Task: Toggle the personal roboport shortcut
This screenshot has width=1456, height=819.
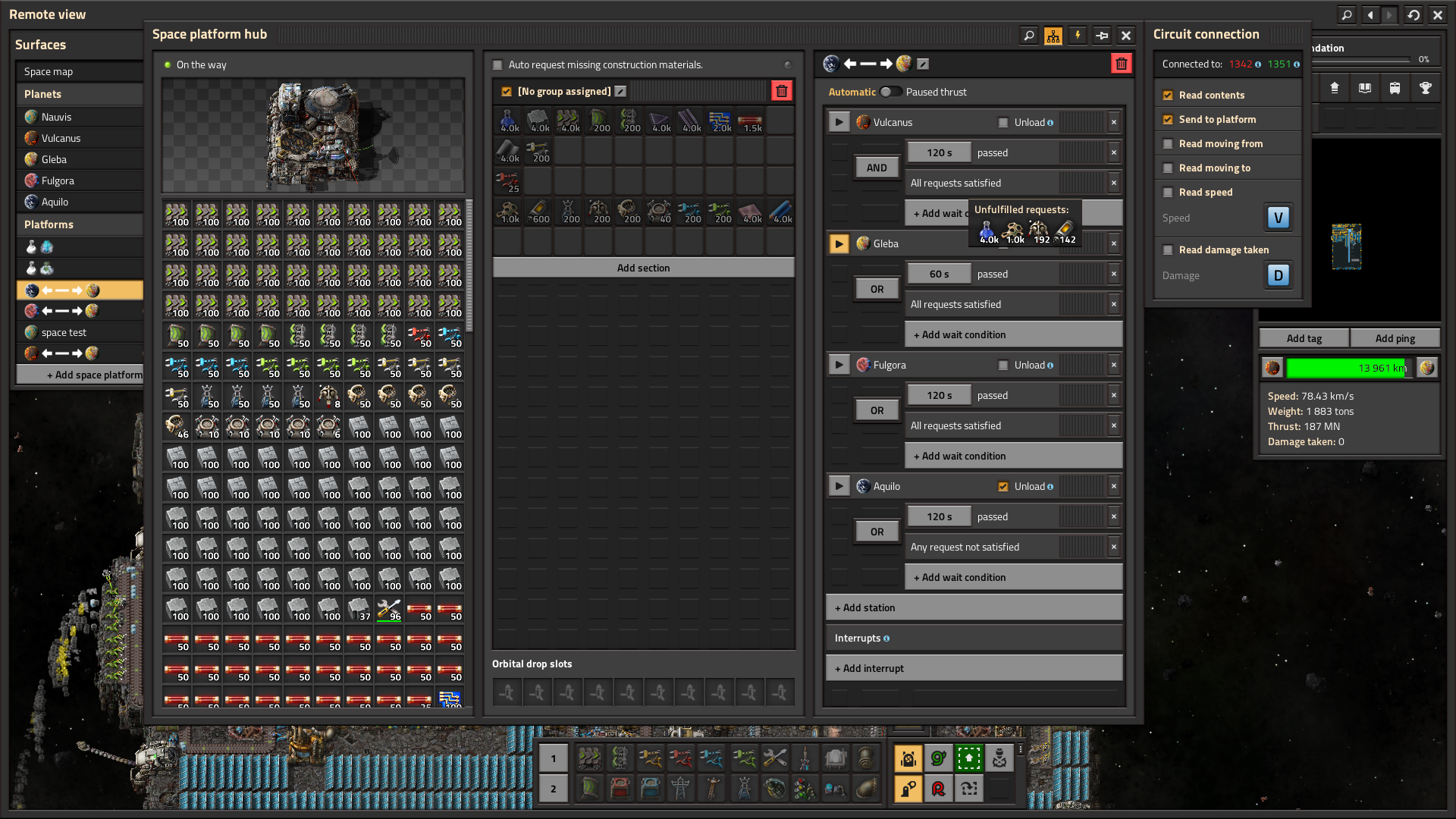Action: [x=908, y=758]
